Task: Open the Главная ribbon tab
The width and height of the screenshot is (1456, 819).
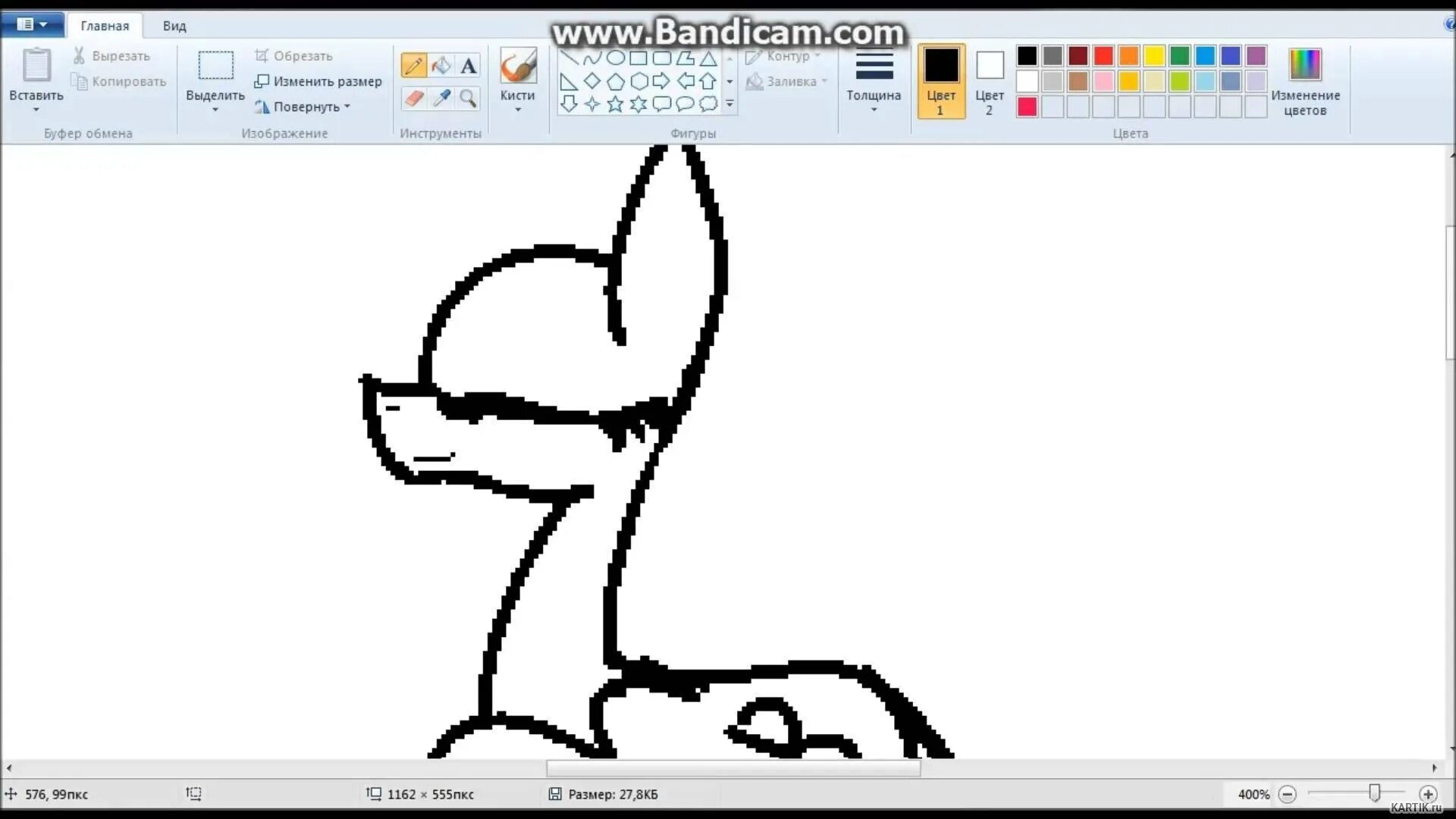Action: click(x=105, y=26)
